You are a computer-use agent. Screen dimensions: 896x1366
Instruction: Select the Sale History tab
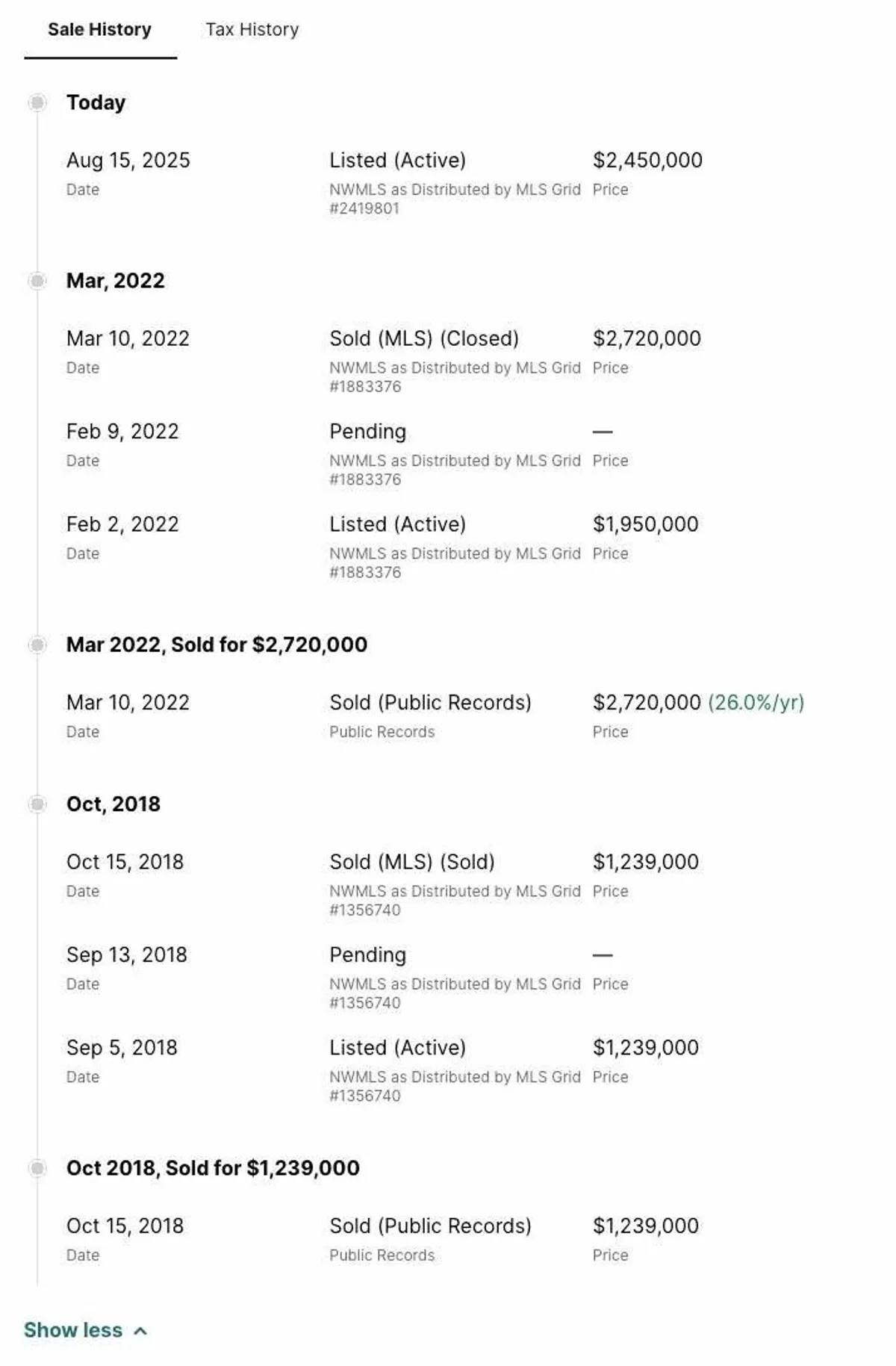[99, 30]
